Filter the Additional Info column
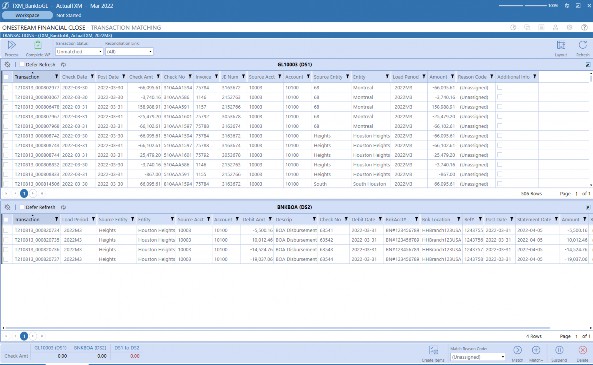 point(534,77)
